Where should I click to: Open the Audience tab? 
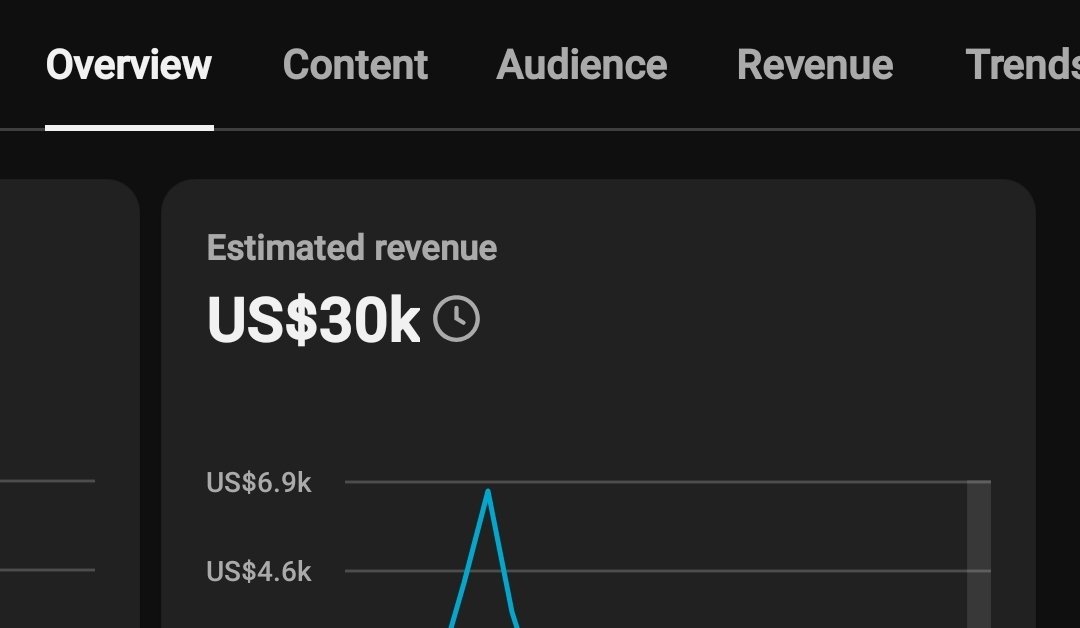(582, 65)
